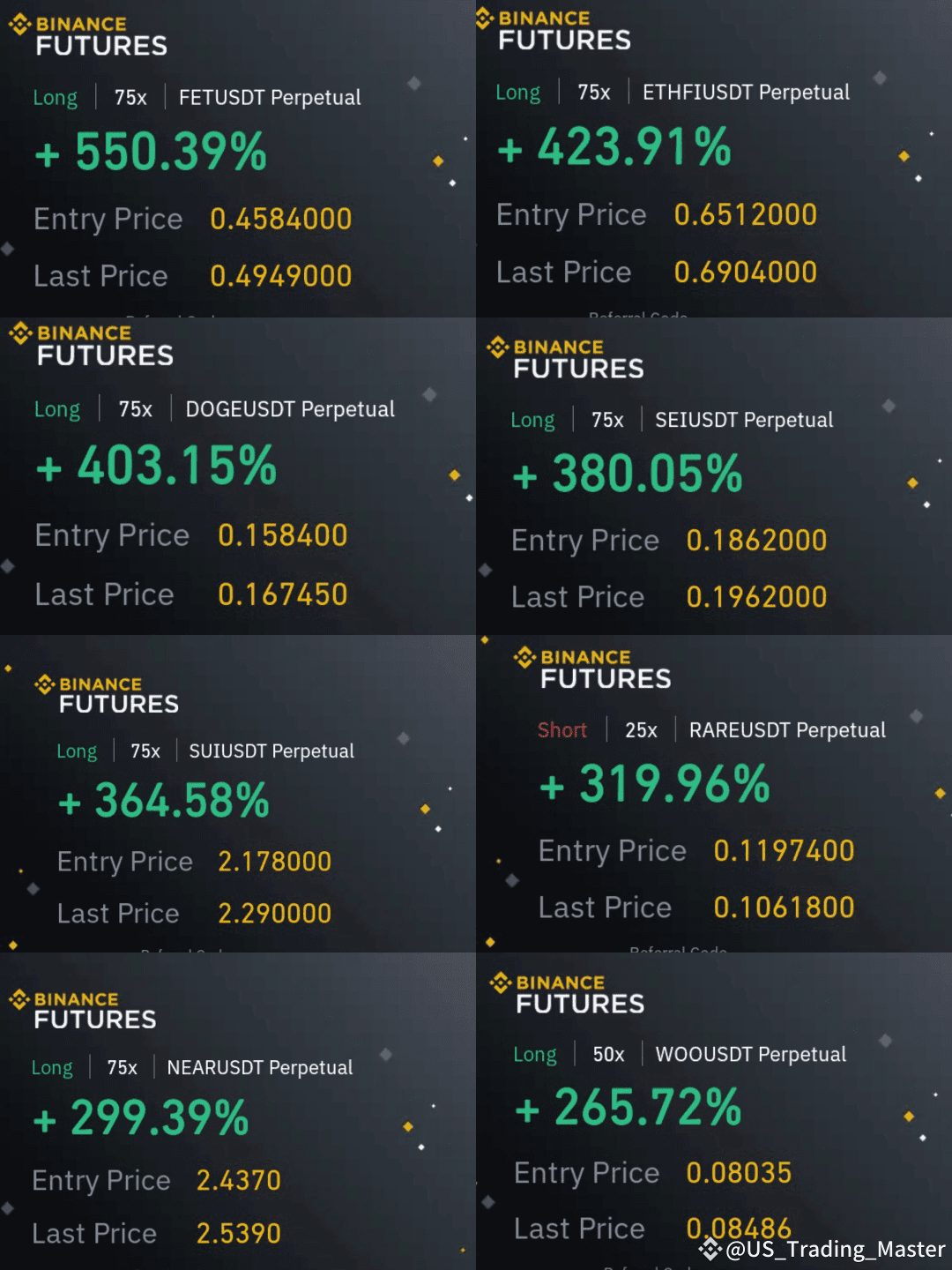952x1270 pixels.
Task: Click the +380.05% gain on SEIUSDT
Action: (x=628, y=474)
